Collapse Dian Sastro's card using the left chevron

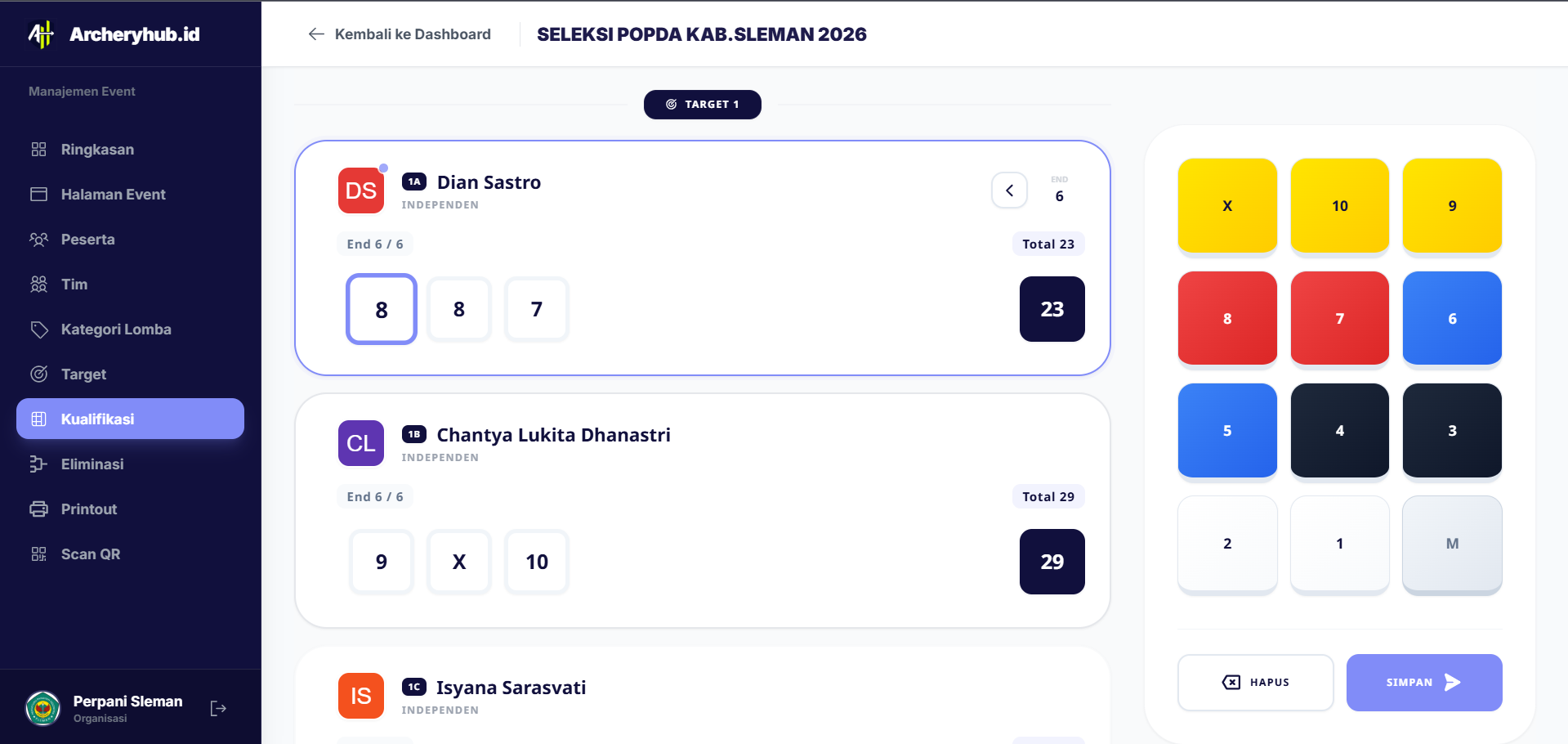click(x=1009, y=190)
